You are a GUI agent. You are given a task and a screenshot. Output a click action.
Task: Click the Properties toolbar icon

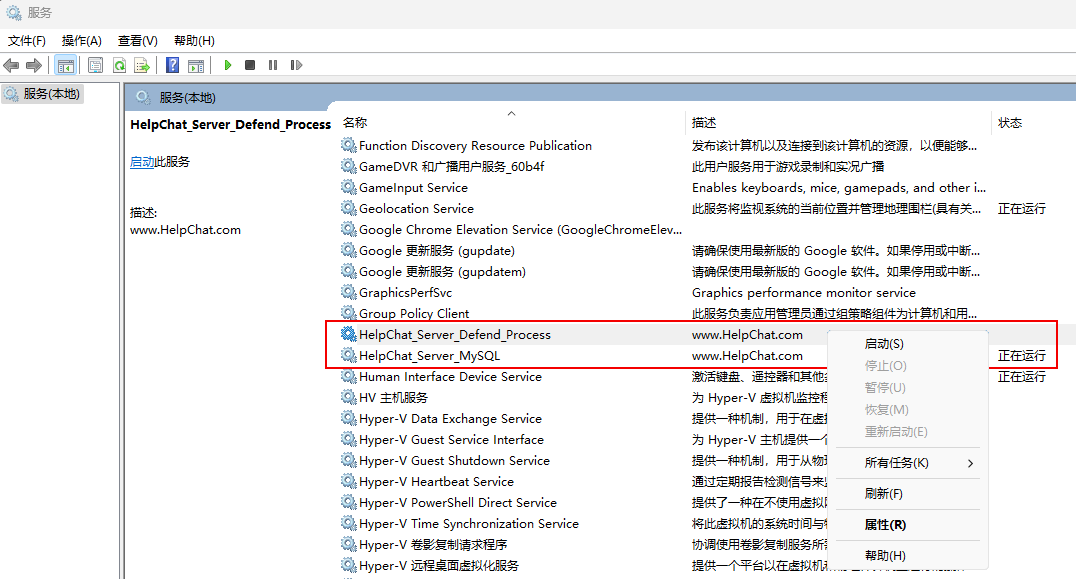(95, 66)
